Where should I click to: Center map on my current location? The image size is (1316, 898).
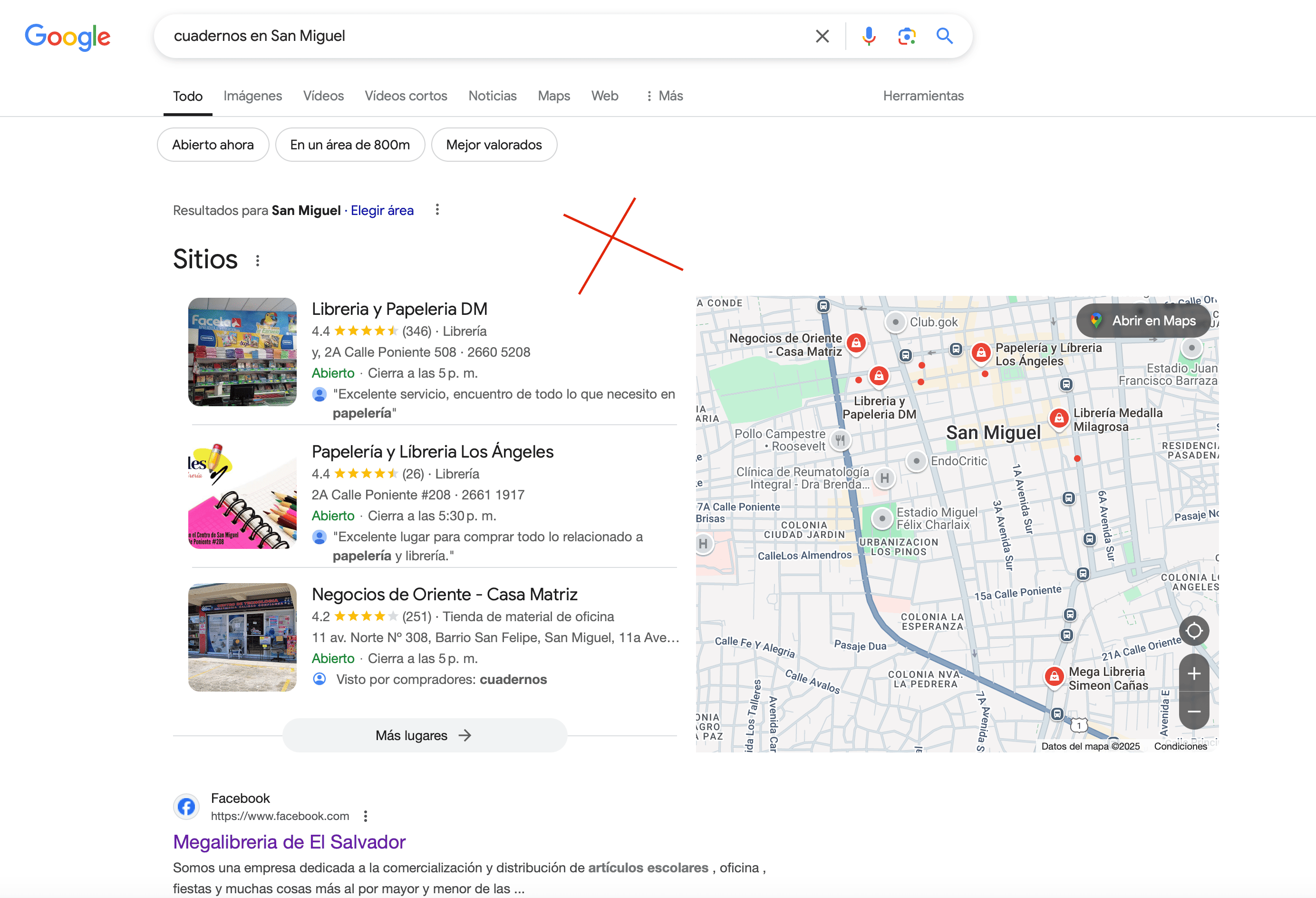(1194, 631)
